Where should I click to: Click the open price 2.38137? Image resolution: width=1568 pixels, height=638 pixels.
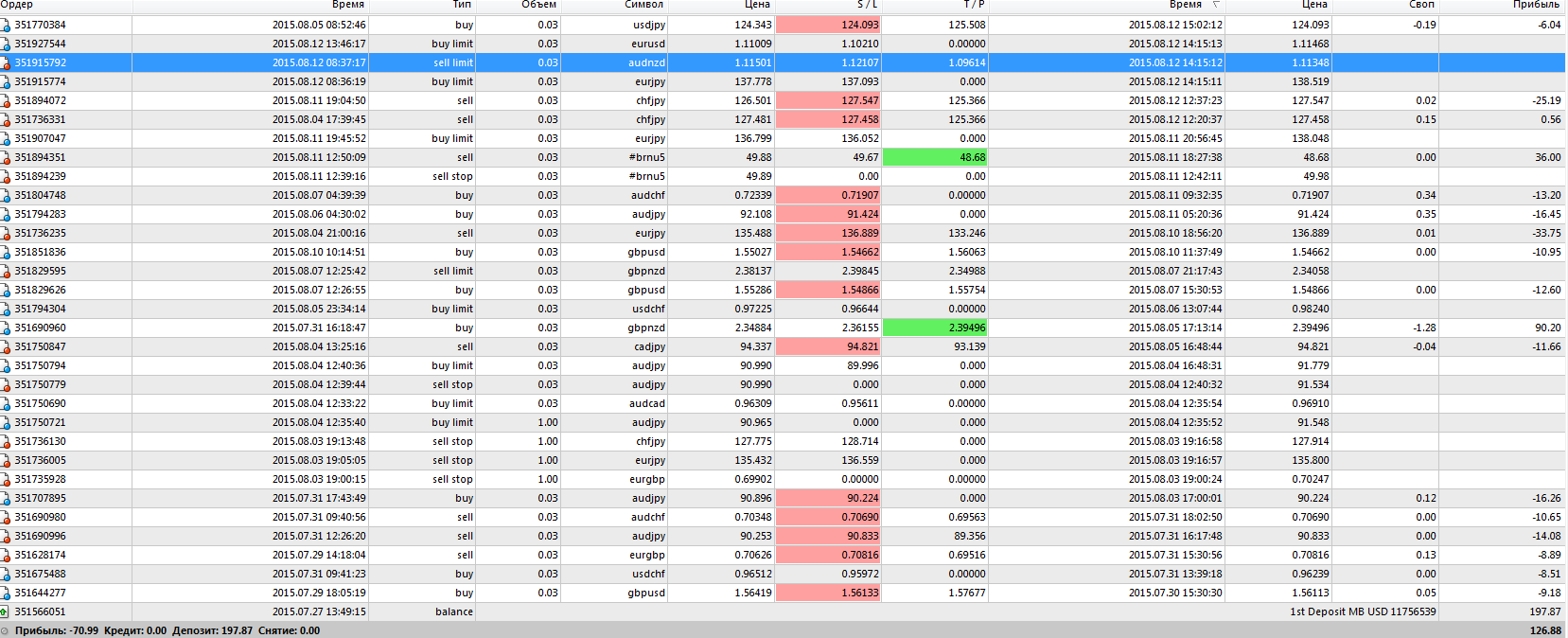coord(753,271)
